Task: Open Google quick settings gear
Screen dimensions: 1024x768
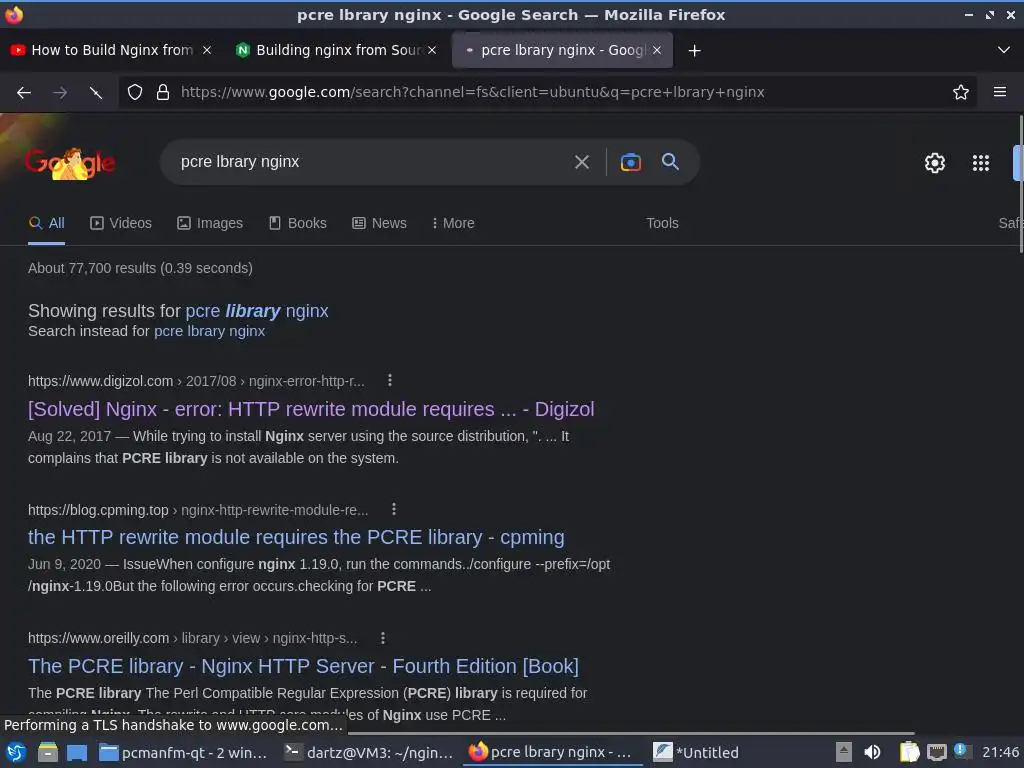Action: (x=935, y=163)
